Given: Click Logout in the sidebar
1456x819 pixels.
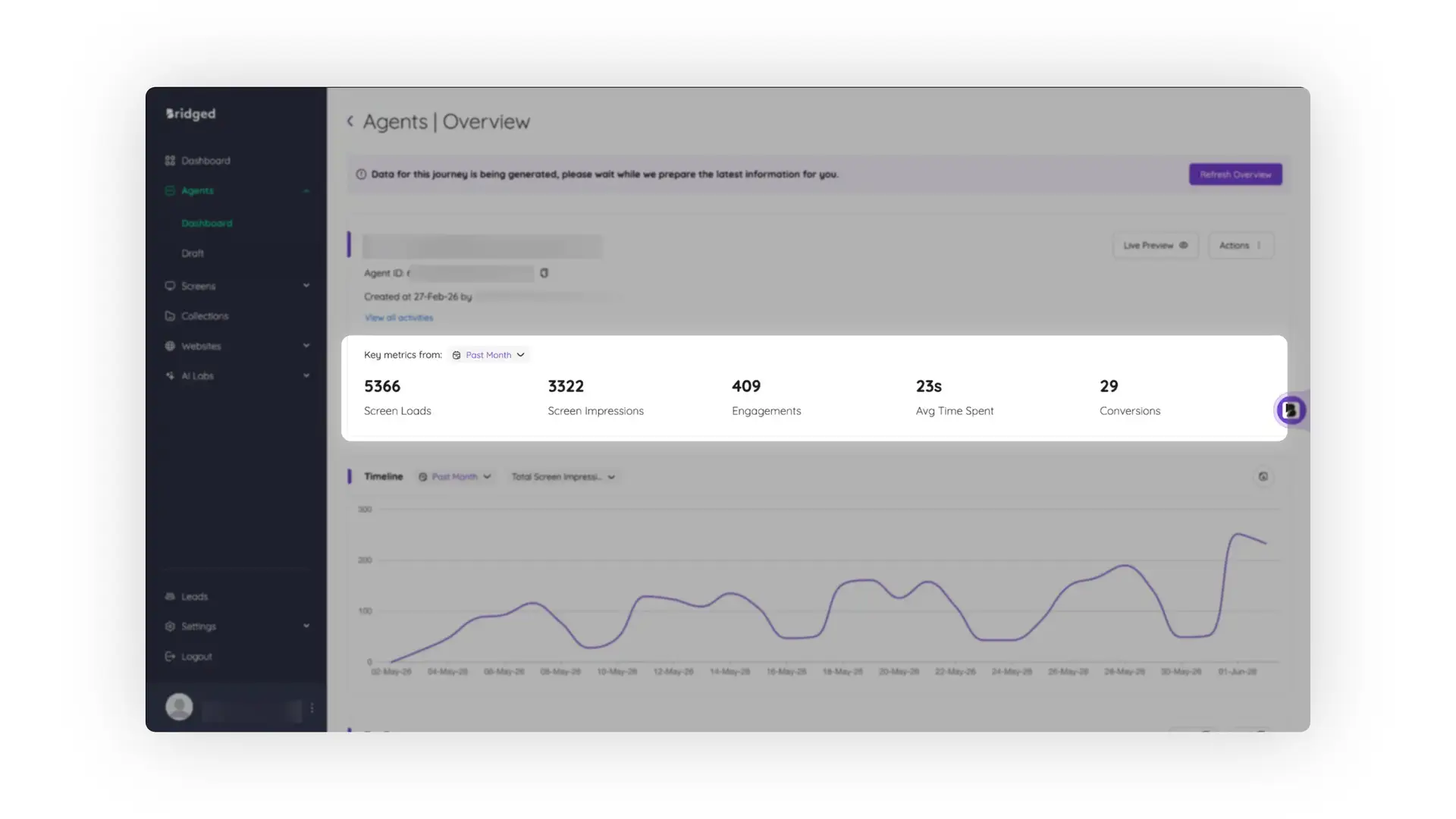Looking at the screenshot, I should (196, 657).
